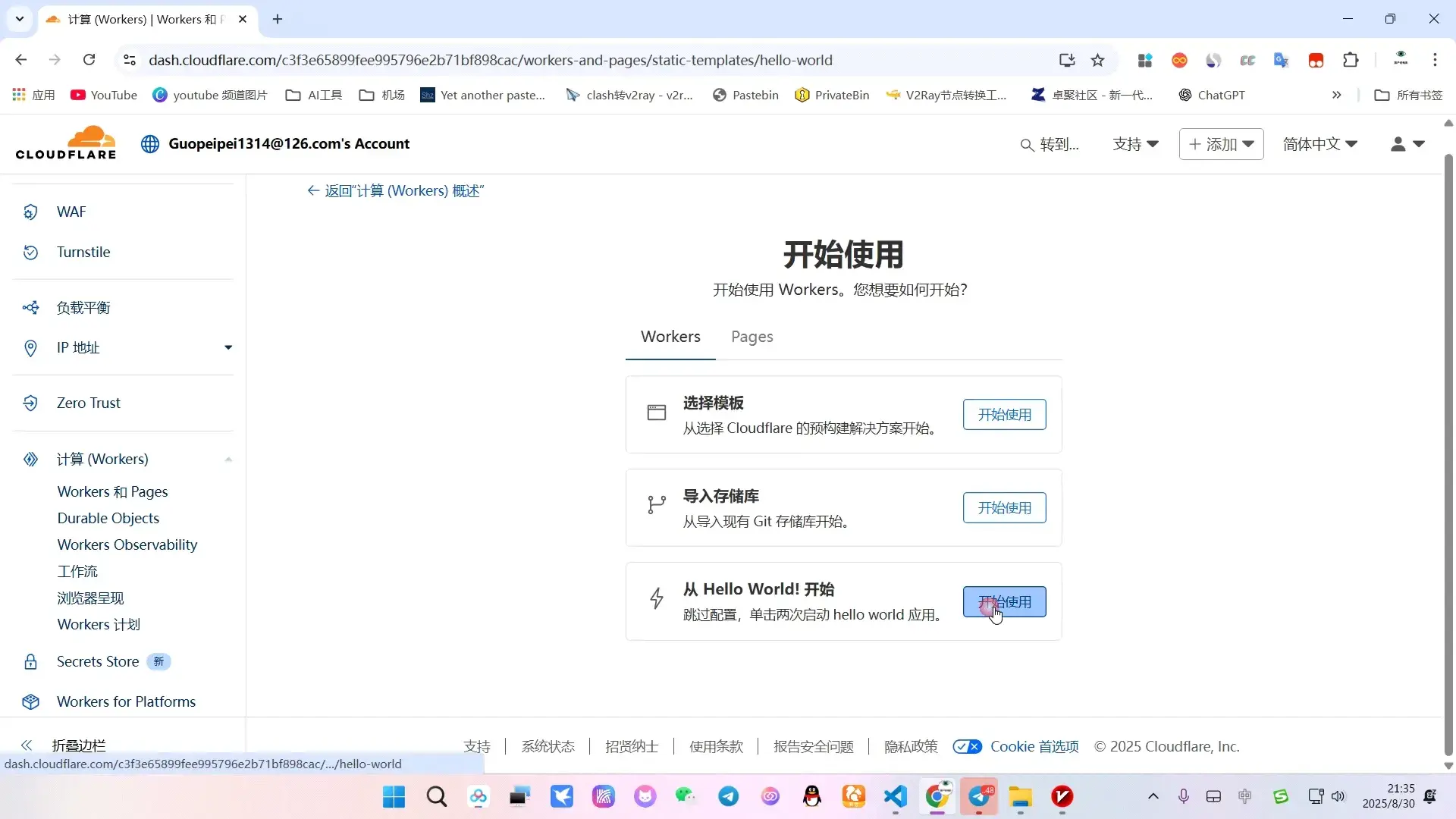Open the user profile dropdown
This screenshot has height=819, width=1456.
pyautogui.click(x=1407, y=144)
